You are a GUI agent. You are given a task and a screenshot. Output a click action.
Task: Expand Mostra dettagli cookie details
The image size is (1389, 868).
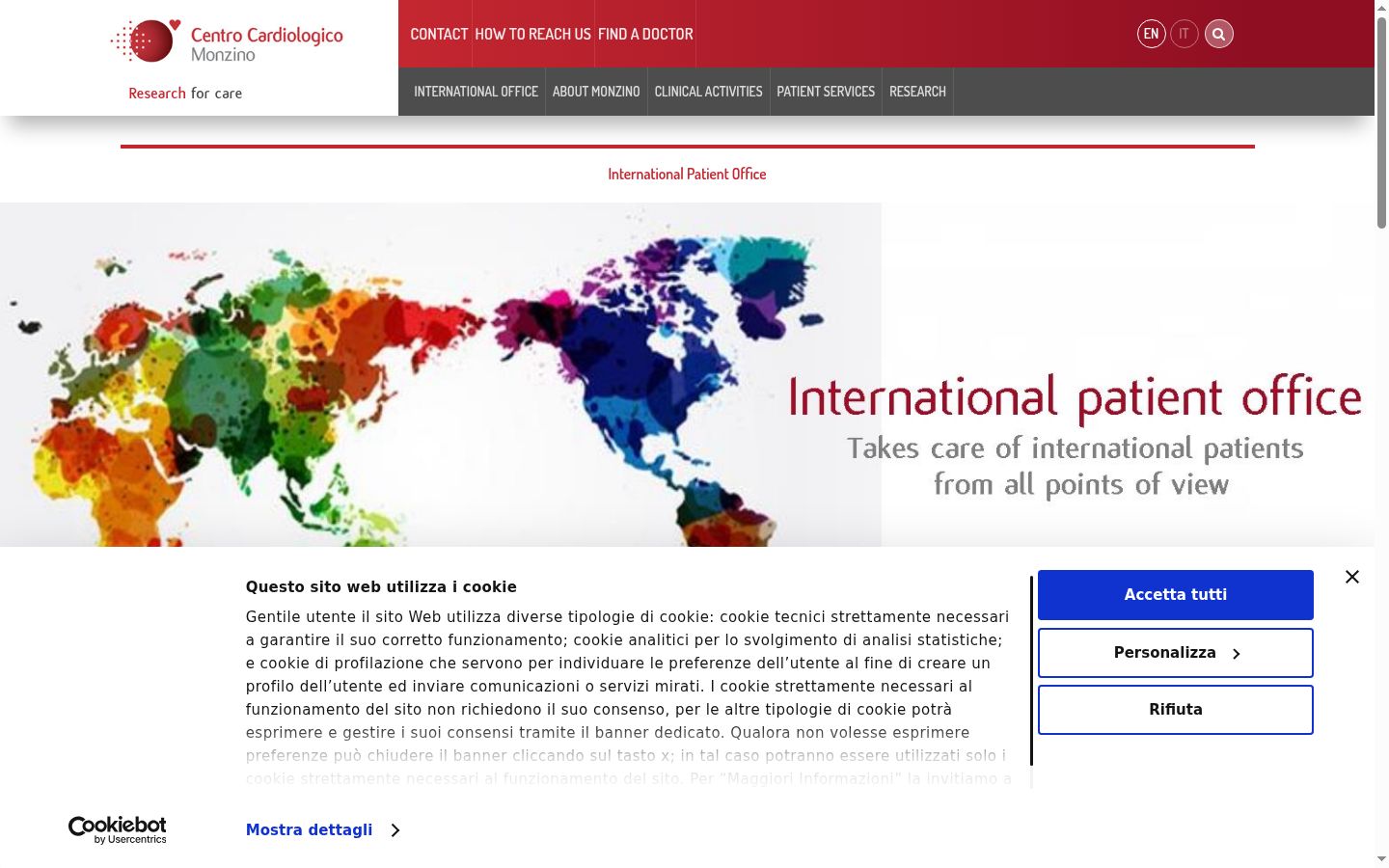[322, 829]
